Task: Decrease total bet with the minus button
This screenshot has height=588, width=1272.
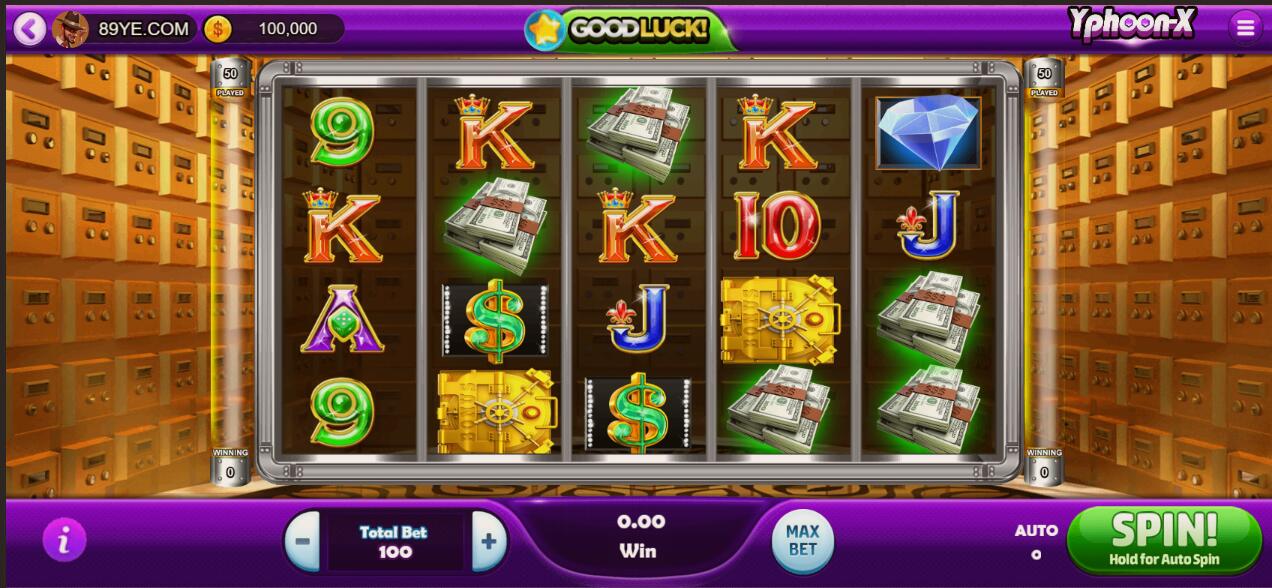Action: (x=302, y=541)
